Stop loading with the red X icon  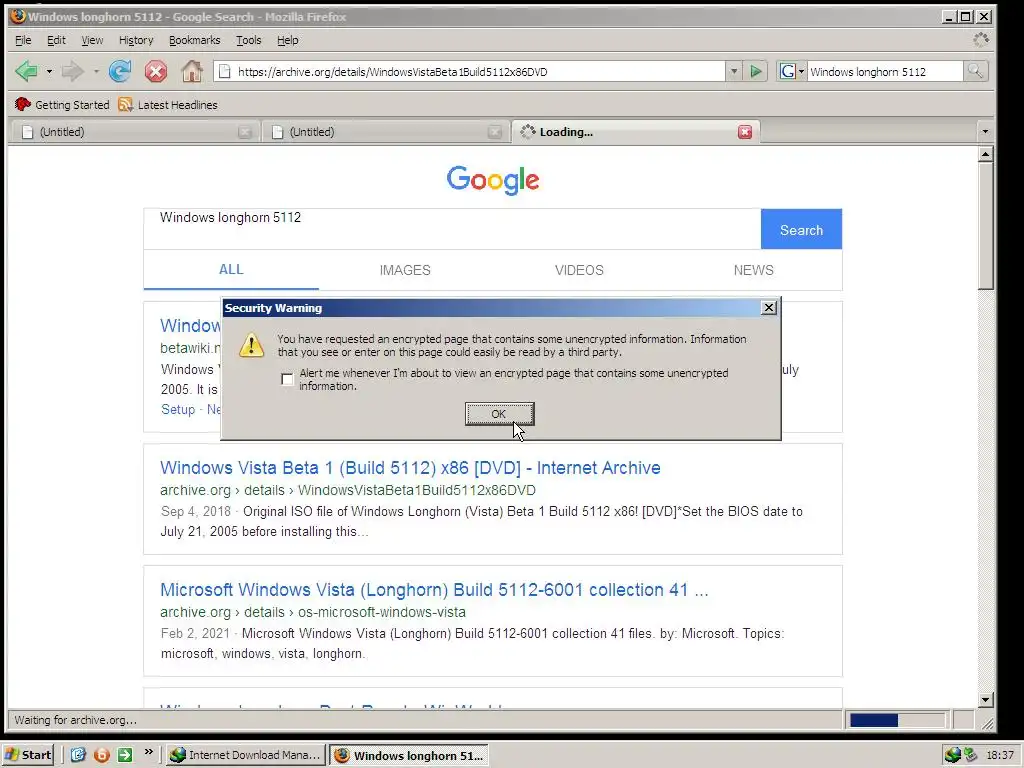tap(155, 71)
